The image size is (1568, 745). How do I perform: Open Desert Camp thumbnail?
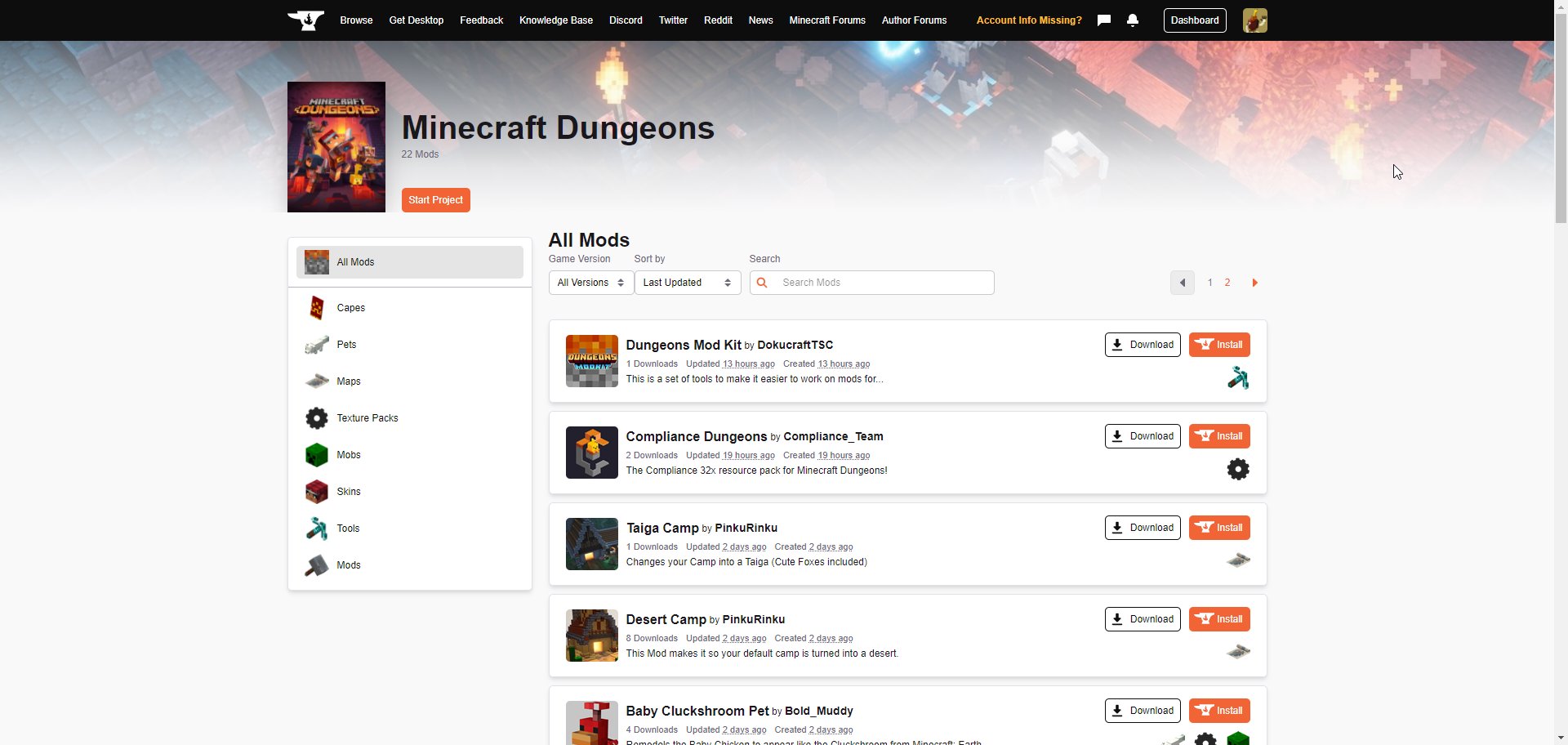point(591,636)
